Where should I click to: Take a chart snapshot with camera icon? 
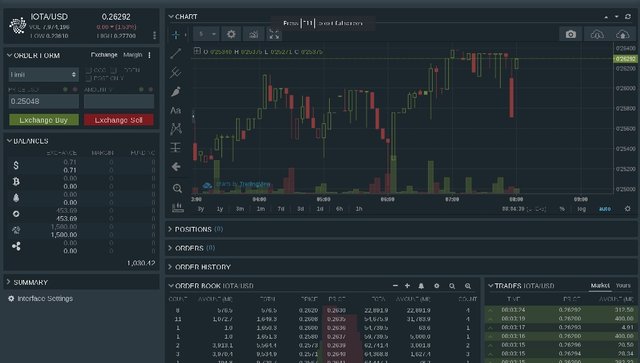pos(571,34)
